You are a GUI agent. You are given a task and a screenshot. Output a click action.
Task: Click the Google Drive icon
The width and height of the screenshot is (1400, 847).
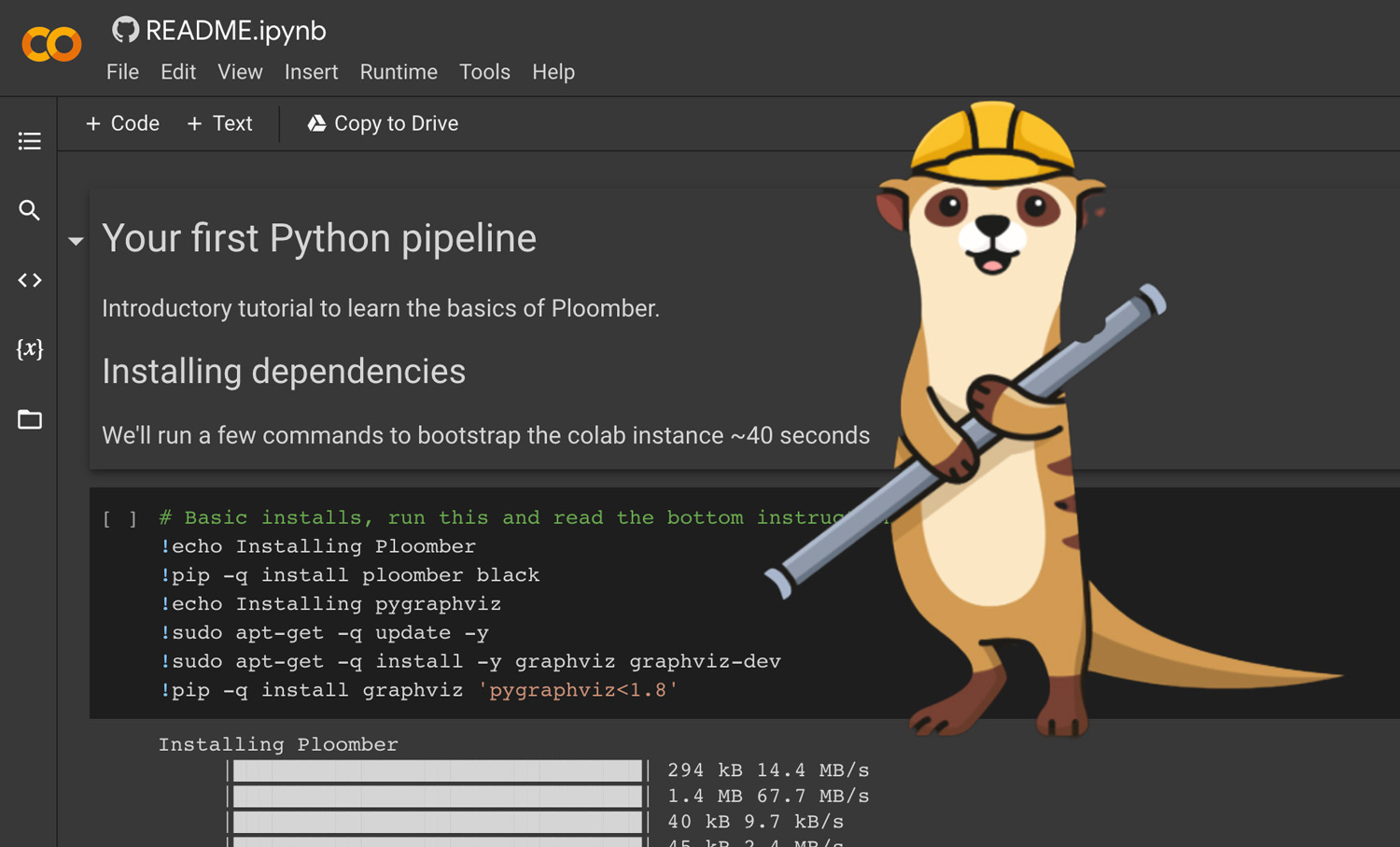pos(317,123)
